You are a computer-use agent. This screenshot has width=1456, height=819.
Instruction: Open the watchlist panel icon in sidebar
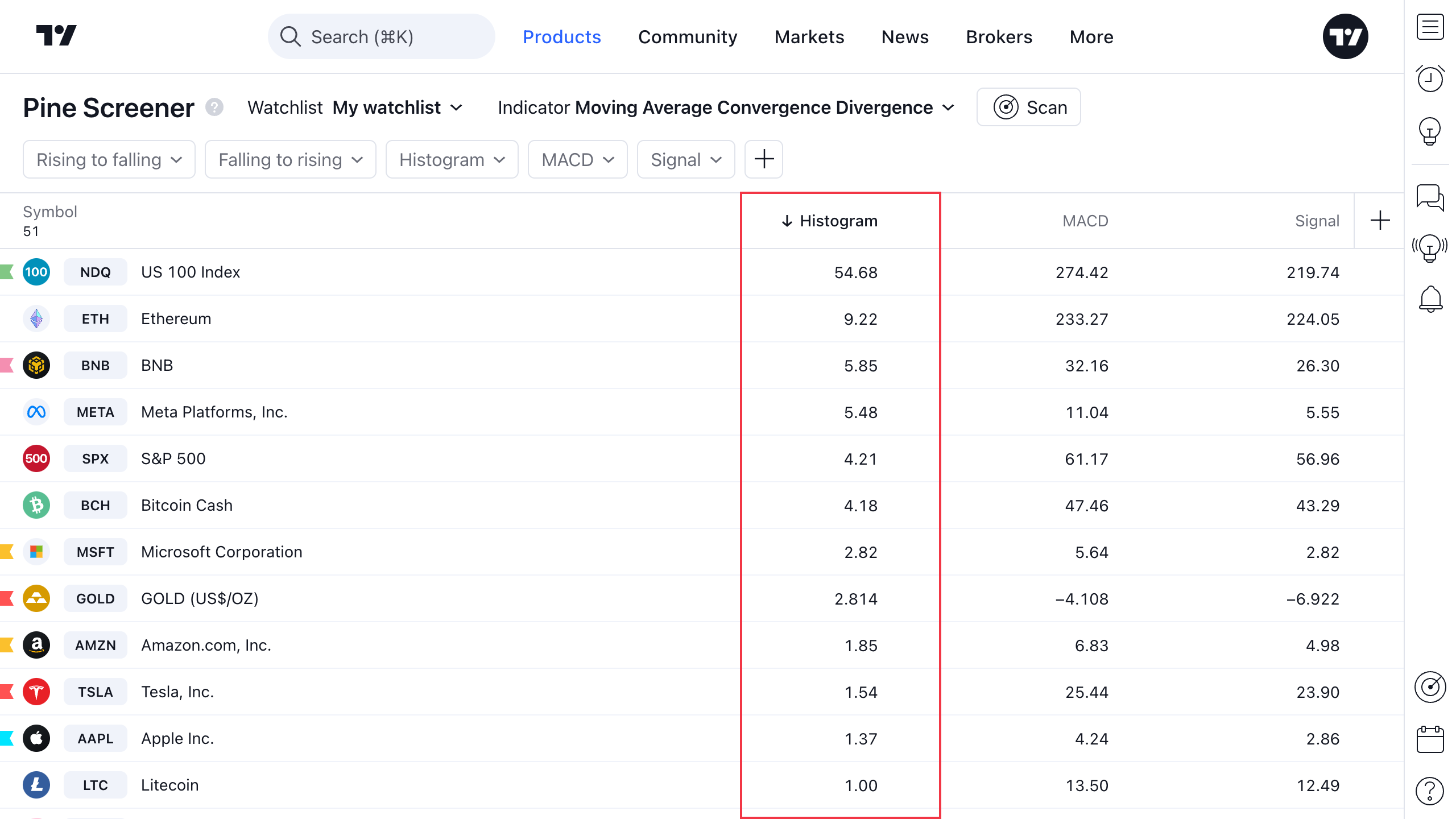click(x=1430, y=27)
